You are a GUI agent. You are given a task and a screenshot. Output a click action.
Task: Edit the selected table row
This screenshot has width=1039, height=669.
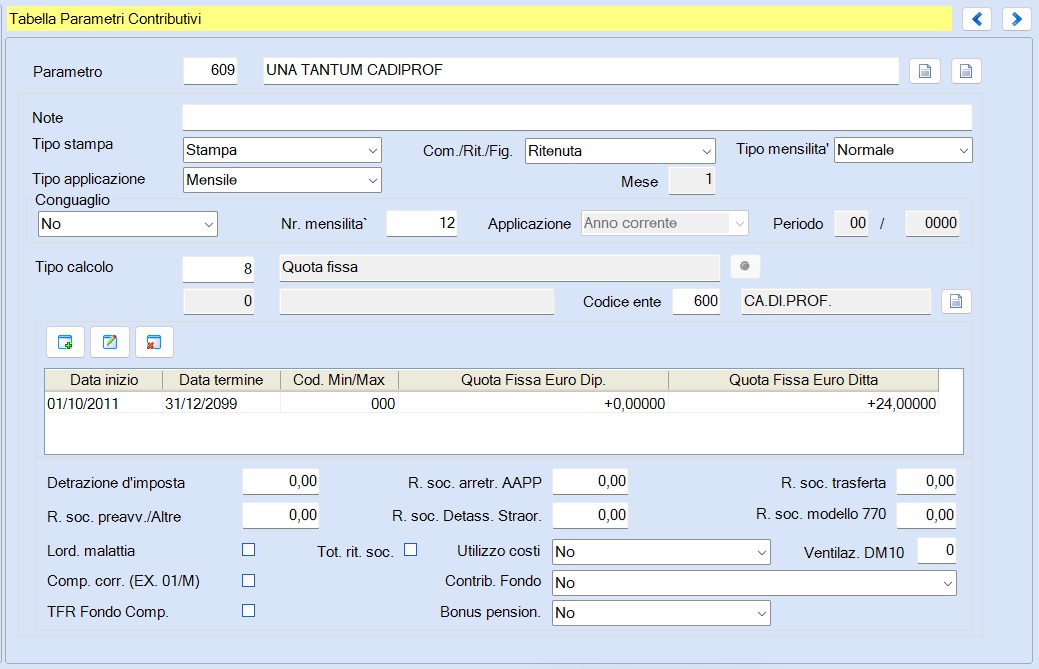(x=110, y=342)
